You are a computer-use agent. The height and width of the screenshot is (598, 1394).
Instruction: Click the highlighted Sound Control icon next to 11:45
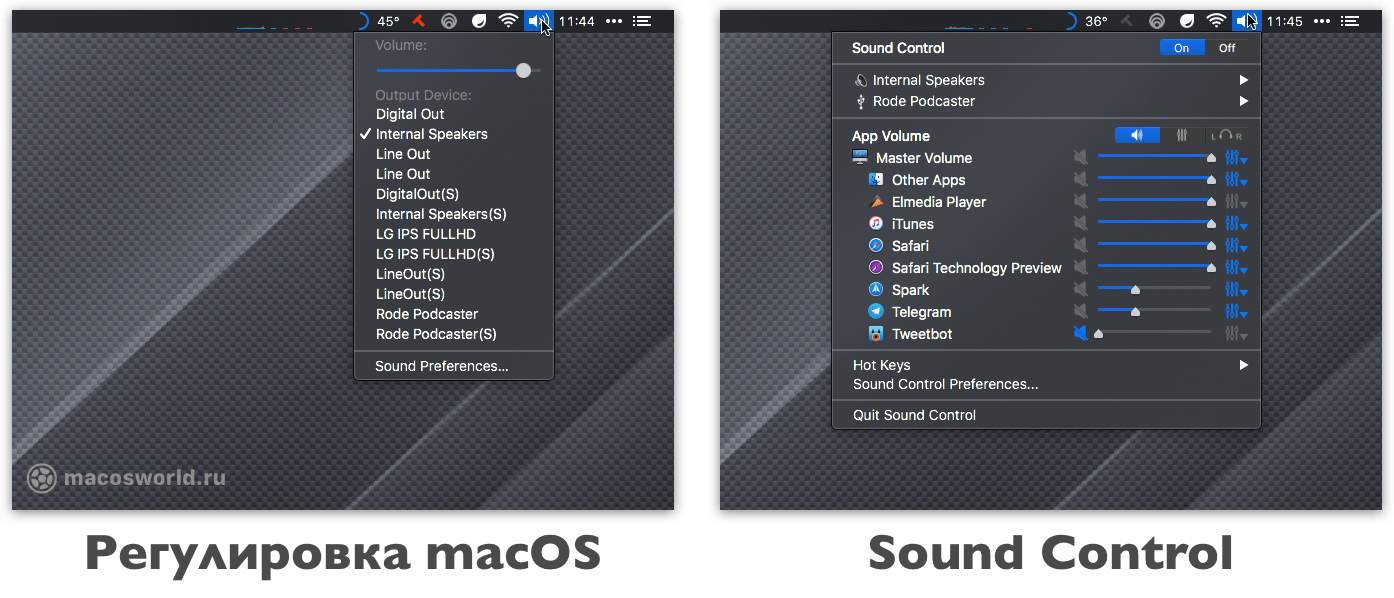(1246, 21)
